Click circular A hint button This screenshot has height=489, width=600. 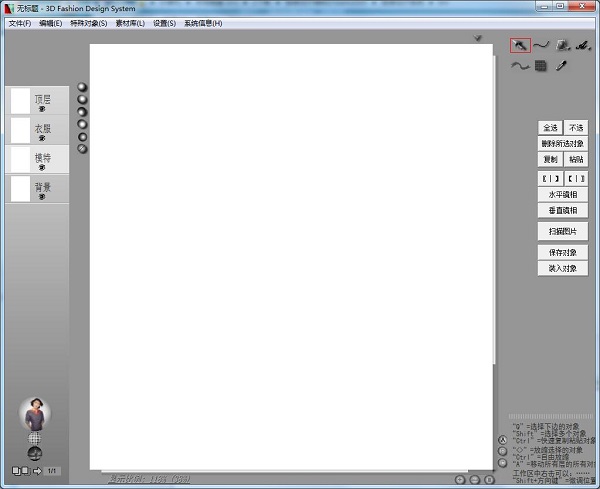coord(502,440)
